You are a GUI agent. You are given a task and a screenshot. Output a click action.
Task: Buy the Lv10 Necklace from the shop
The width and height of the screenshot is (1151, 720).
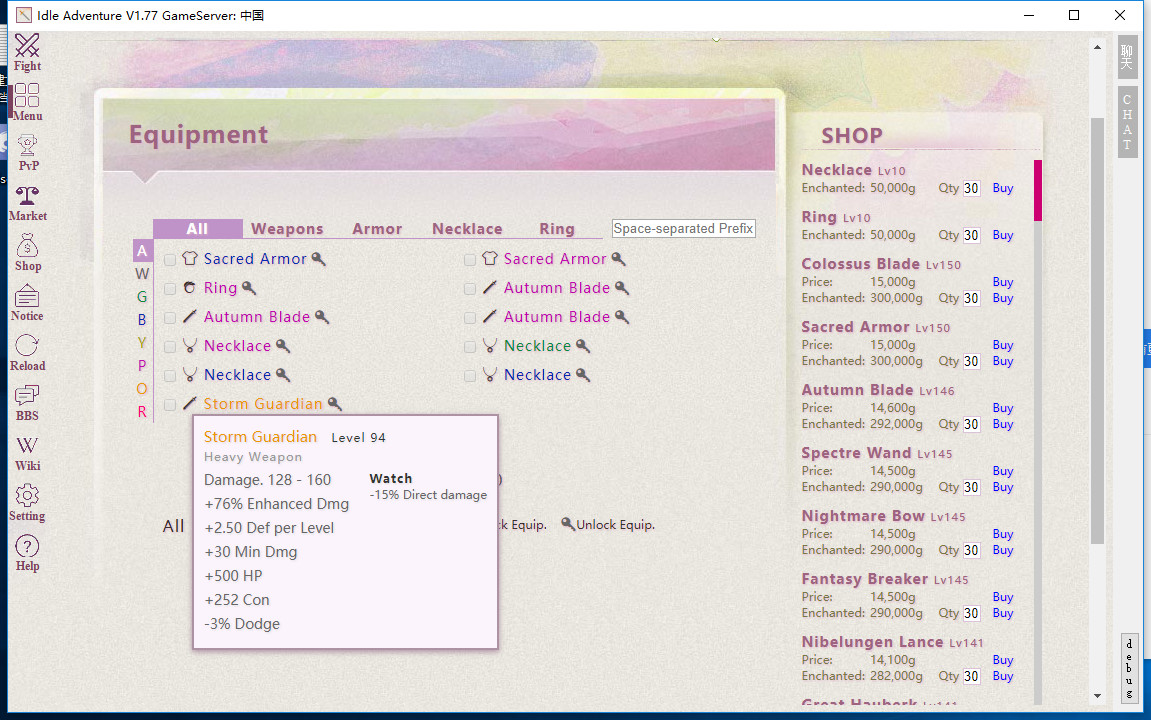pos(1002,188)
